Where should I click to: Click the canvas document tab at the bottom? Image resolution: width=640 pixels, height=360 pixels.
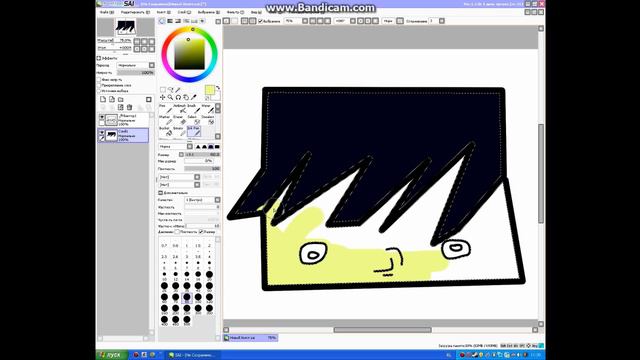point(251,338)
